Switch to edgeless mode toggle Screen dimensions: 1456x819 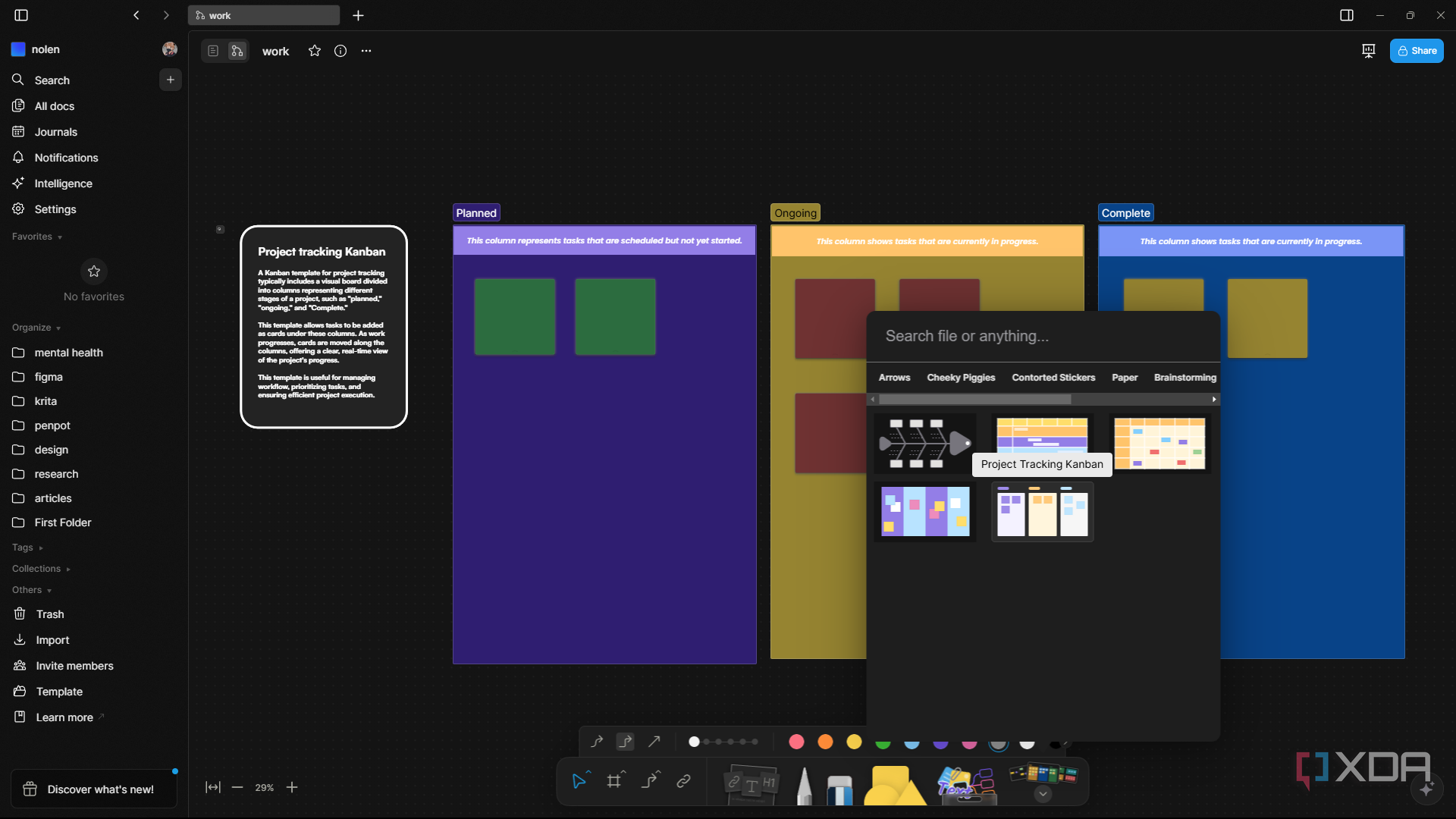tap(237, 51)
